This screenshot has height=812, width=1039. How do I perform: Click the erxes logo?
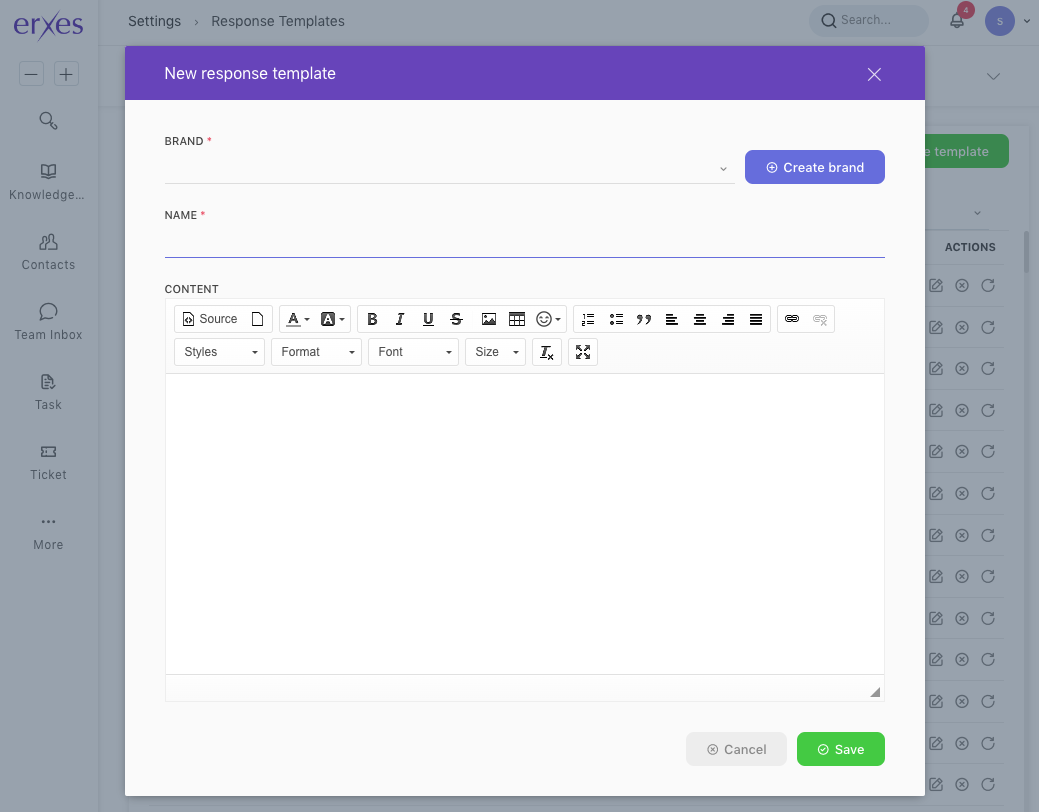48,25
